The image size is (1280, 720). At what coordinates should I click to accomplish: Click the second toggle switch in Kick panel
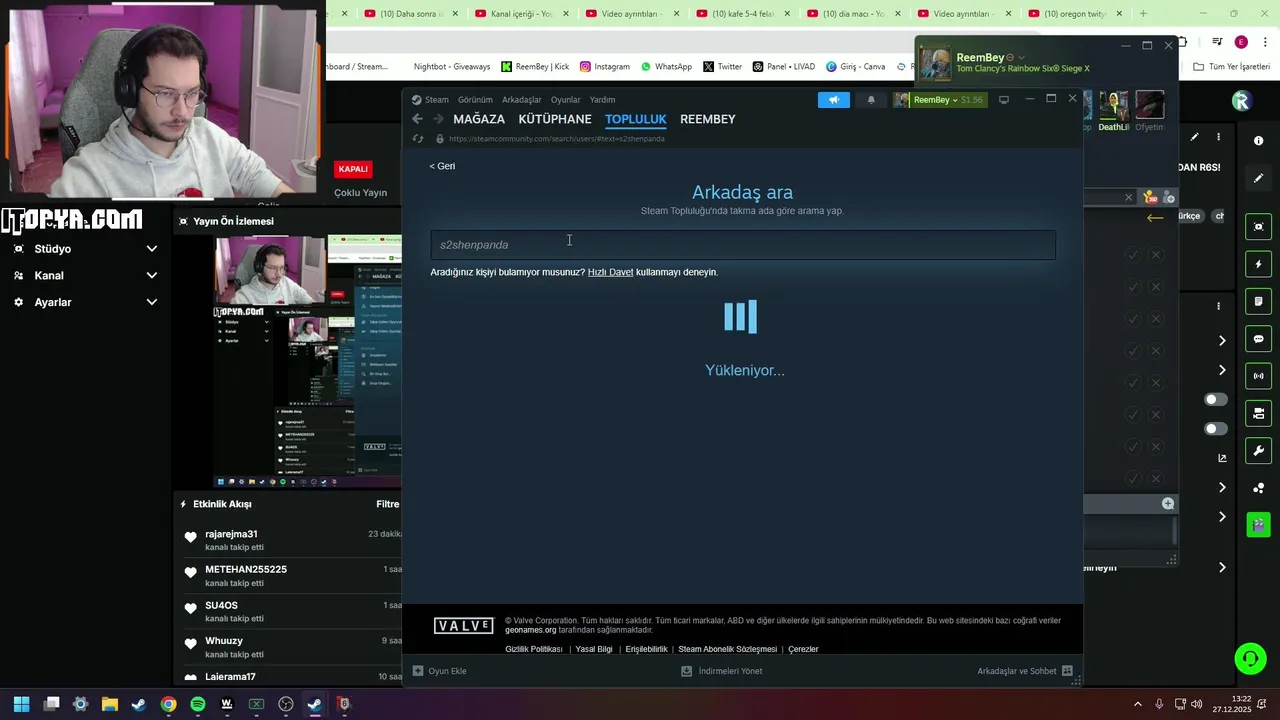(1215, 429)
